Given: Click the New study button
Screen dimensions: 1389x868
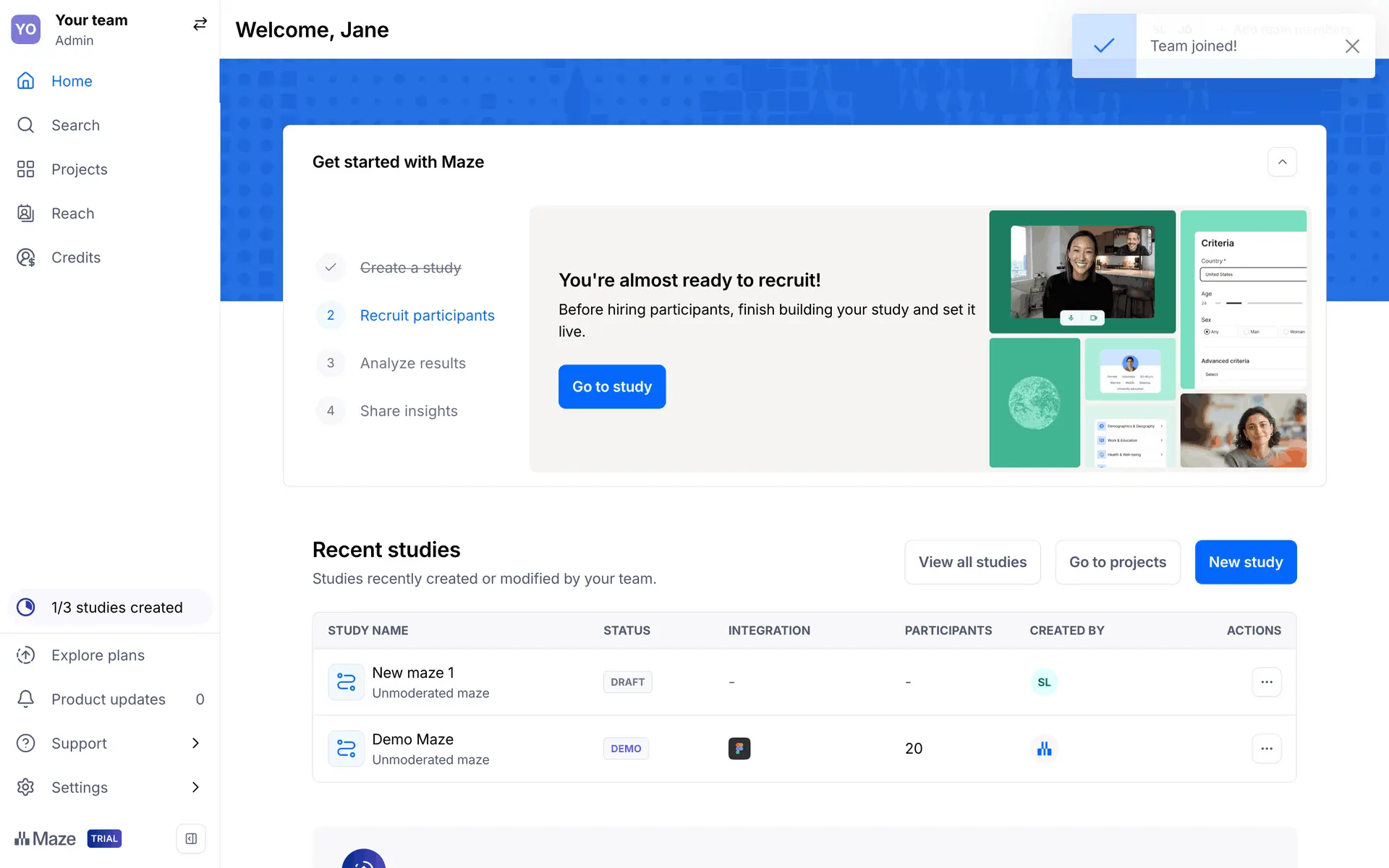Looking at the screenshot, I should tap(1245, 562).
